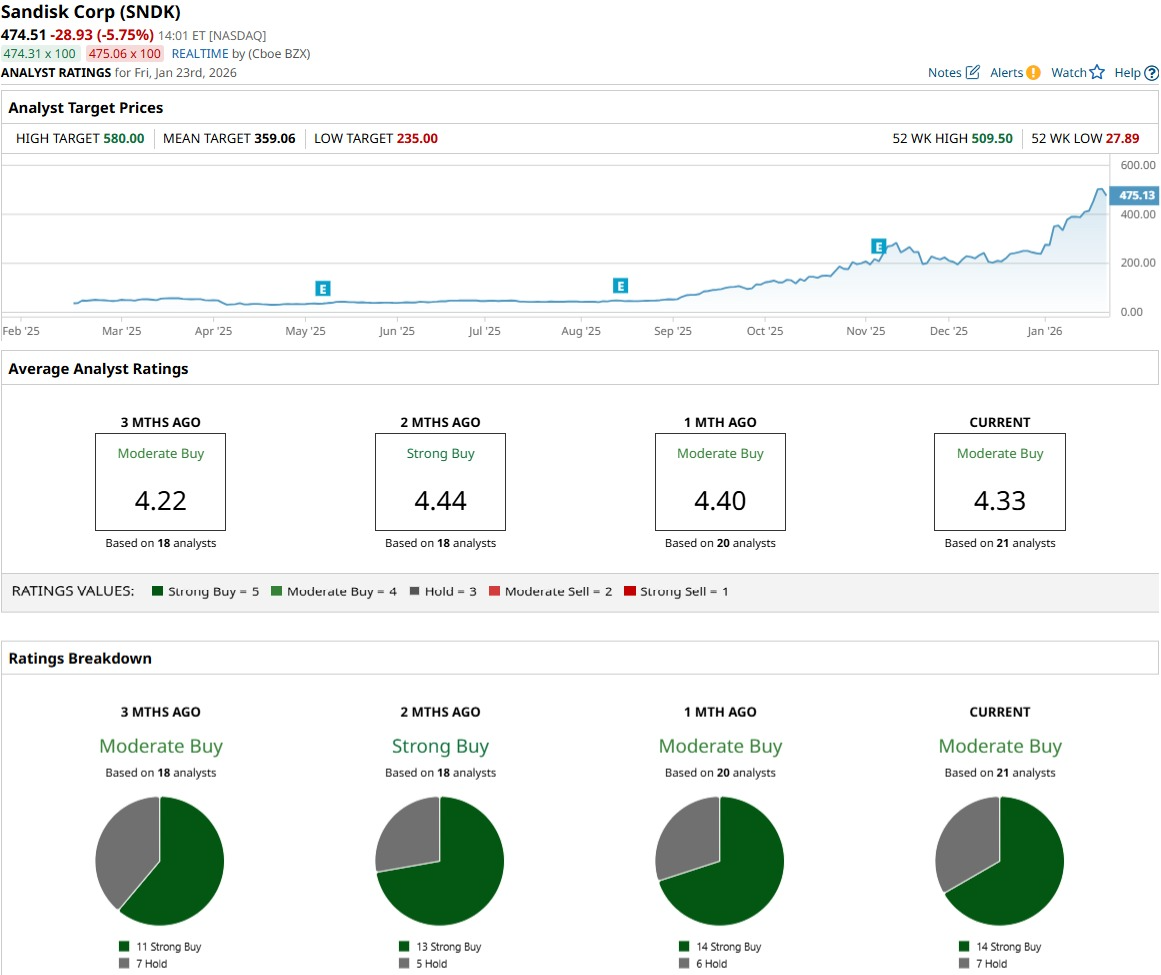This screenshot has height=975, width=1161.
Task: Click the Watch star icon
Action: (x=1097, y=72)
